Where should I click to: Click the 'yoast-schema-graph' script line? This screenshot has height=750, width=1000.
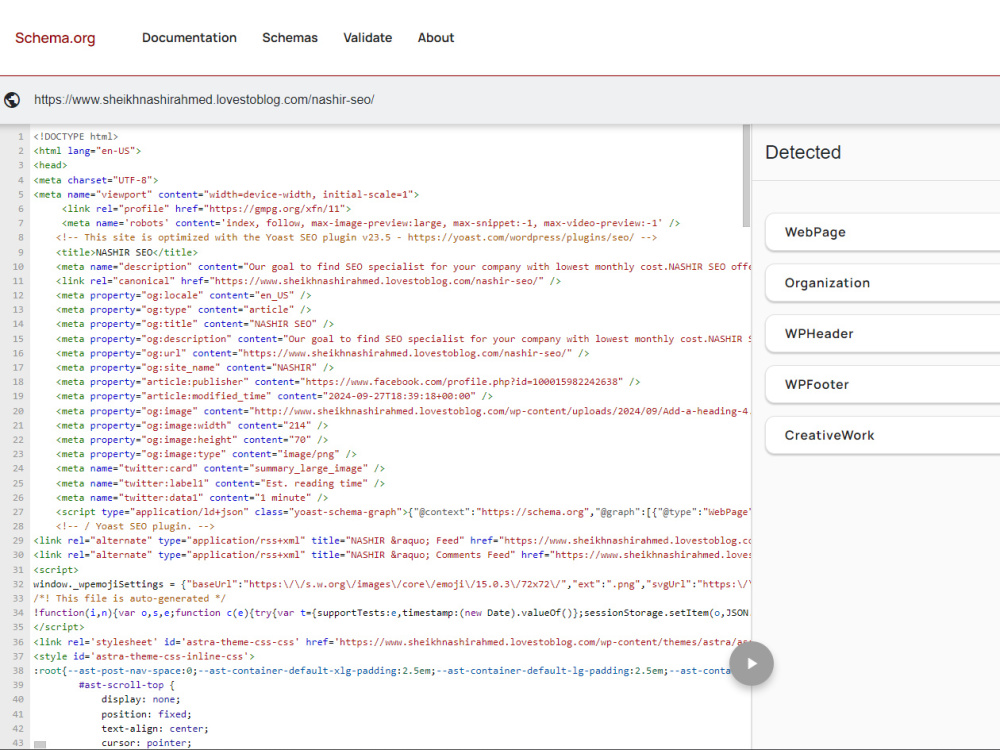pos(404,511)
